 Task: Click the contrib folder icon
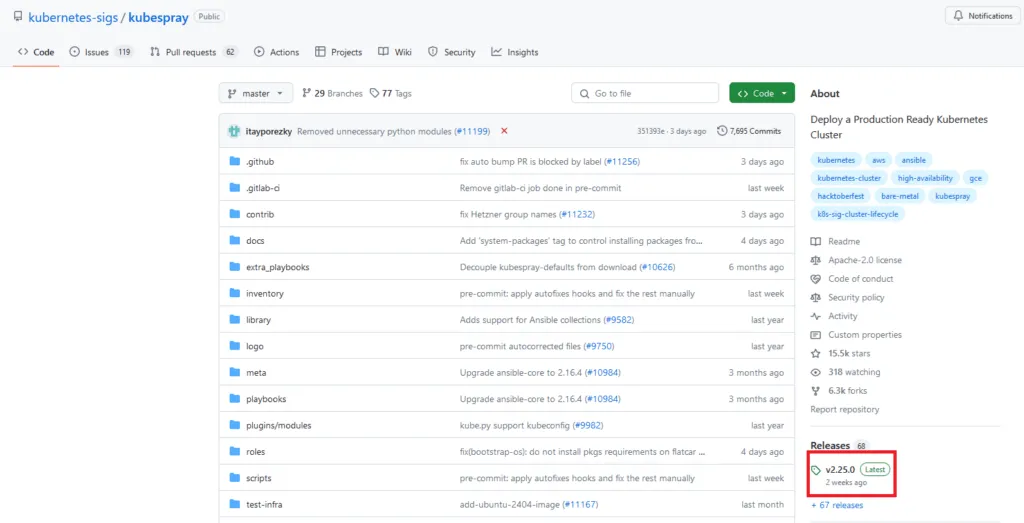(235, 214)
